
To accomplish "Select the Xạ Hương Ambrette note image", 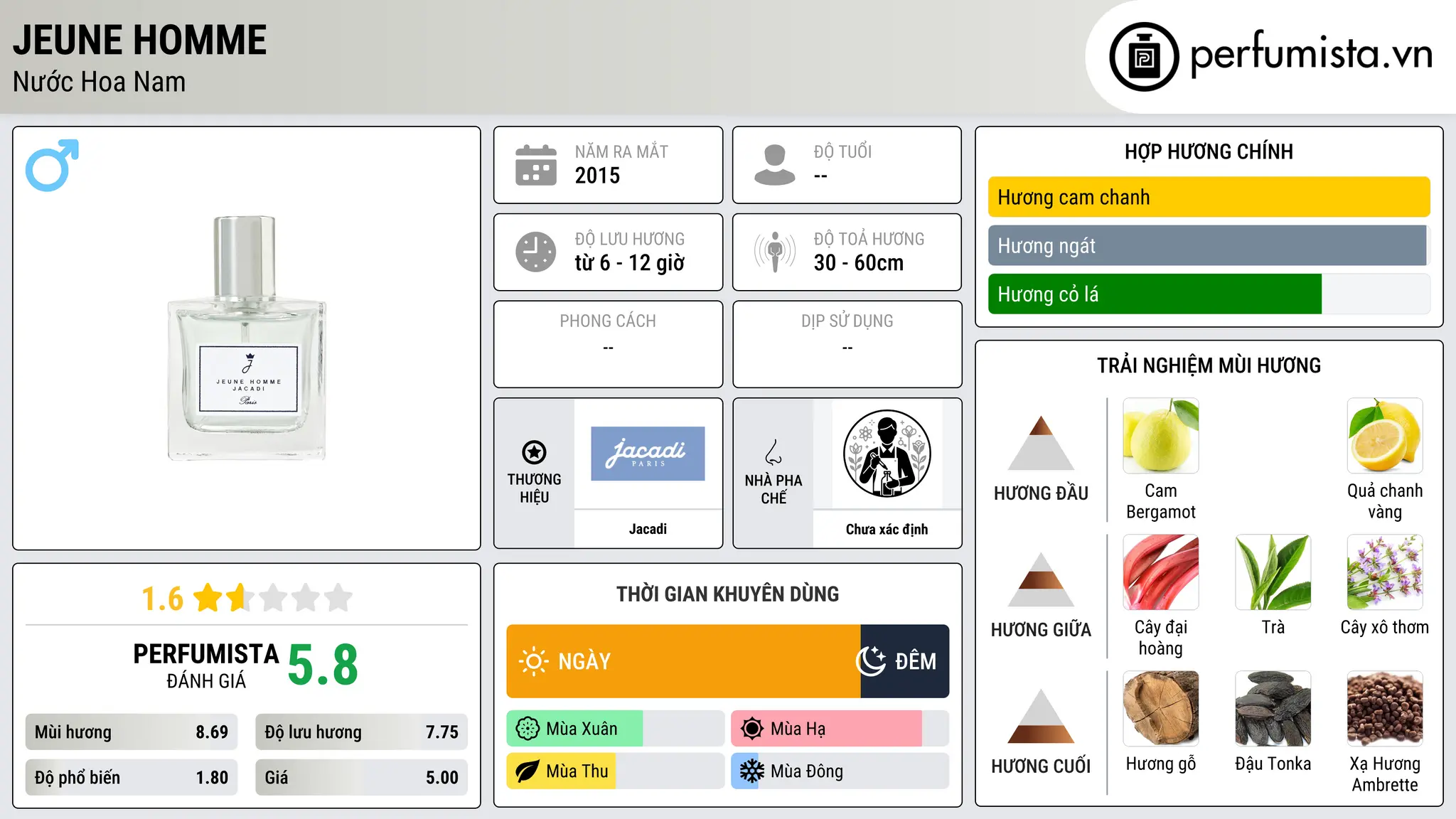I will 1385,709.
